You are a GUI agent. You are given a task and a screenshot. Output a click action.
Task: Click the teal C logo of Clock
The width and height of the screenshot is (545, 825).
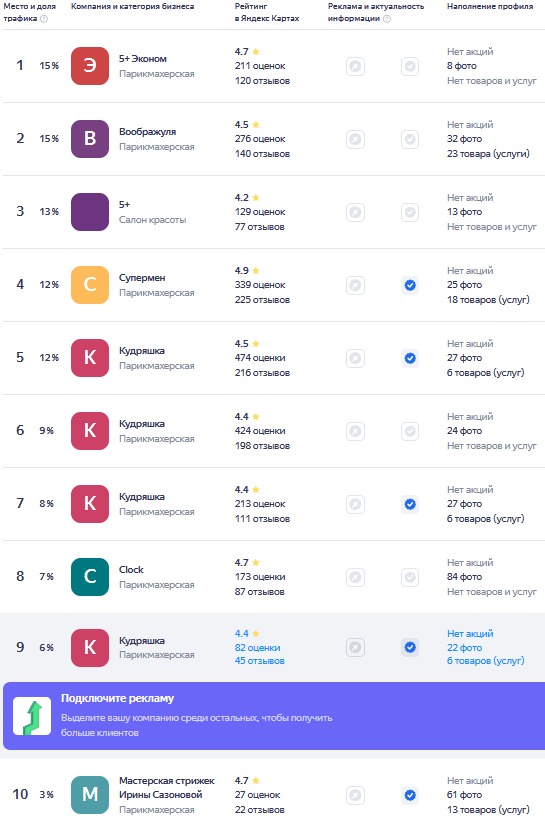click(x=90, y=577)
